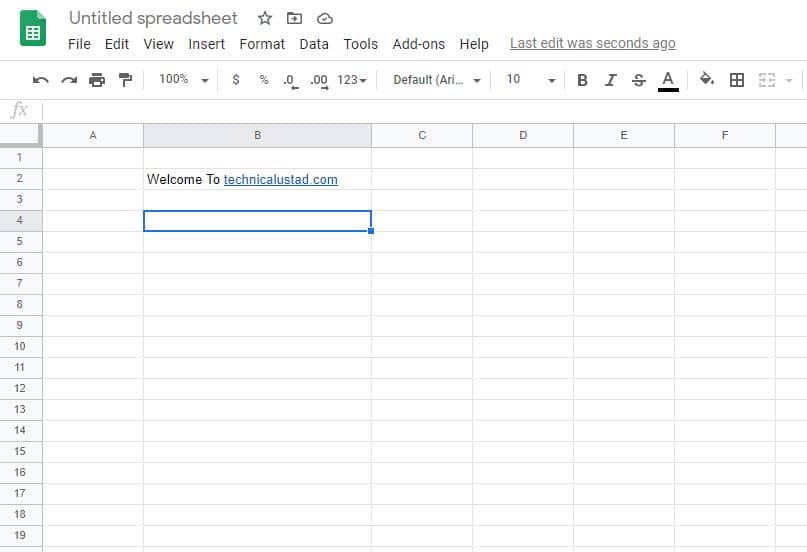Open the Edit menu
Screen dimensions: 807x552
tap(117, 44)
